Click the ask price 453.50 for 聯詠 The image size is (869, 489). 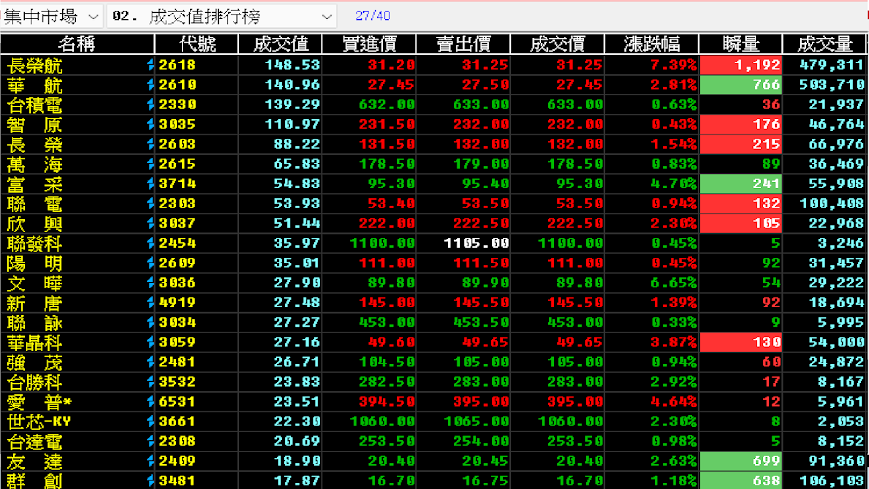point(480,323)
